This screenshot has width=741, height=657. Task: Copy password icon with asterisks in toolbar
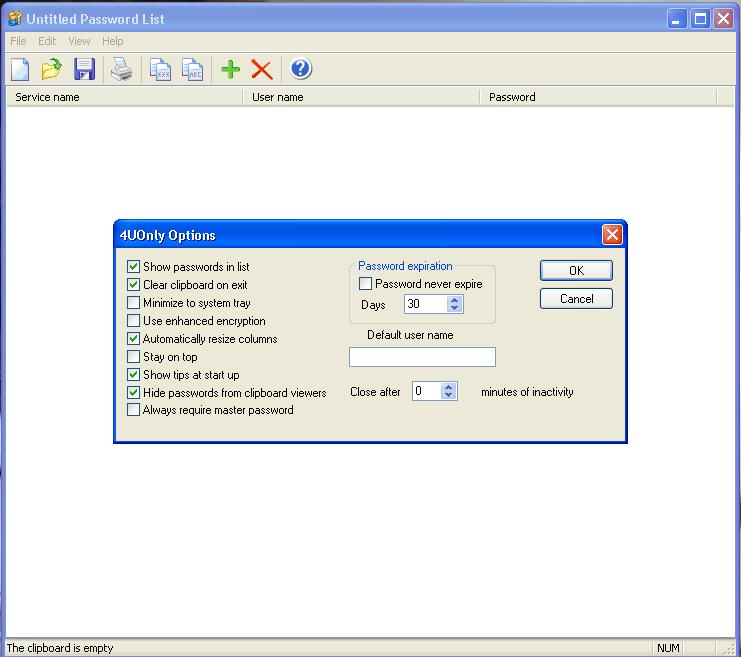[x=160, y=69]
